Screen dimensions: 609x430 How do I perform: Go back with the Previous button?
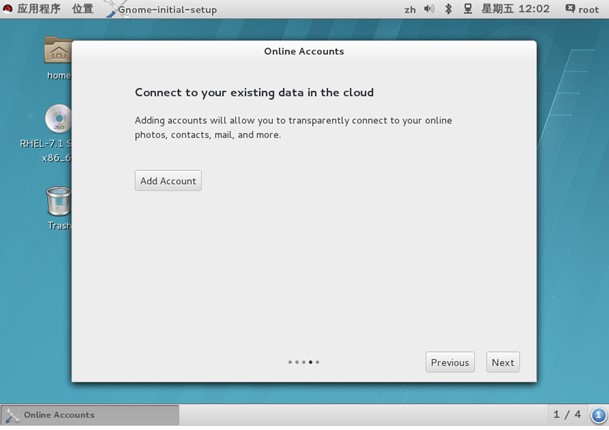450,362
